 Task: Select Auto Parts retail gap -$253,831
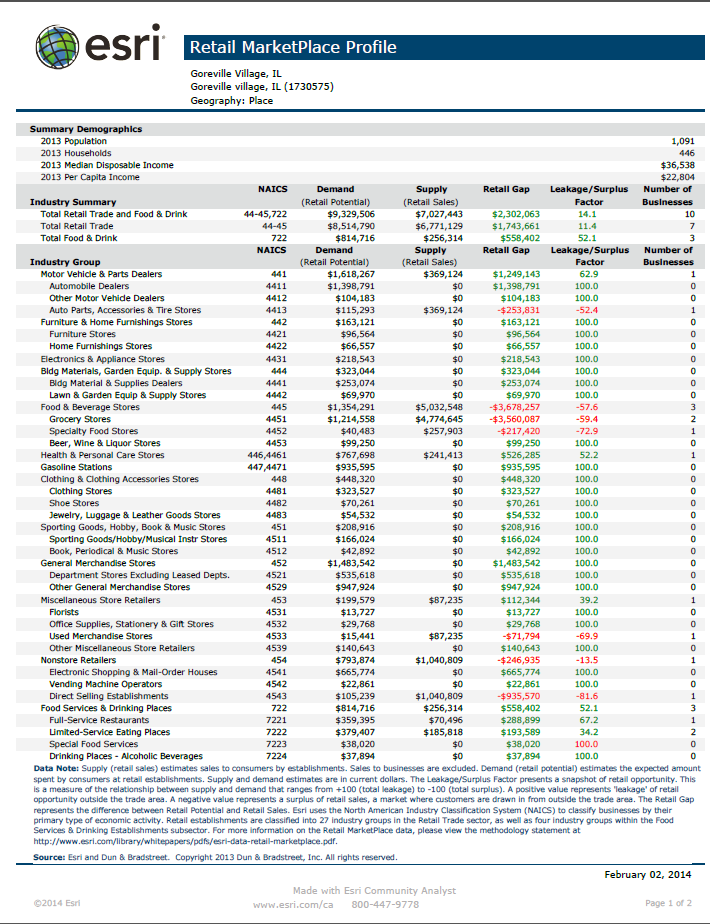[519, 311]
